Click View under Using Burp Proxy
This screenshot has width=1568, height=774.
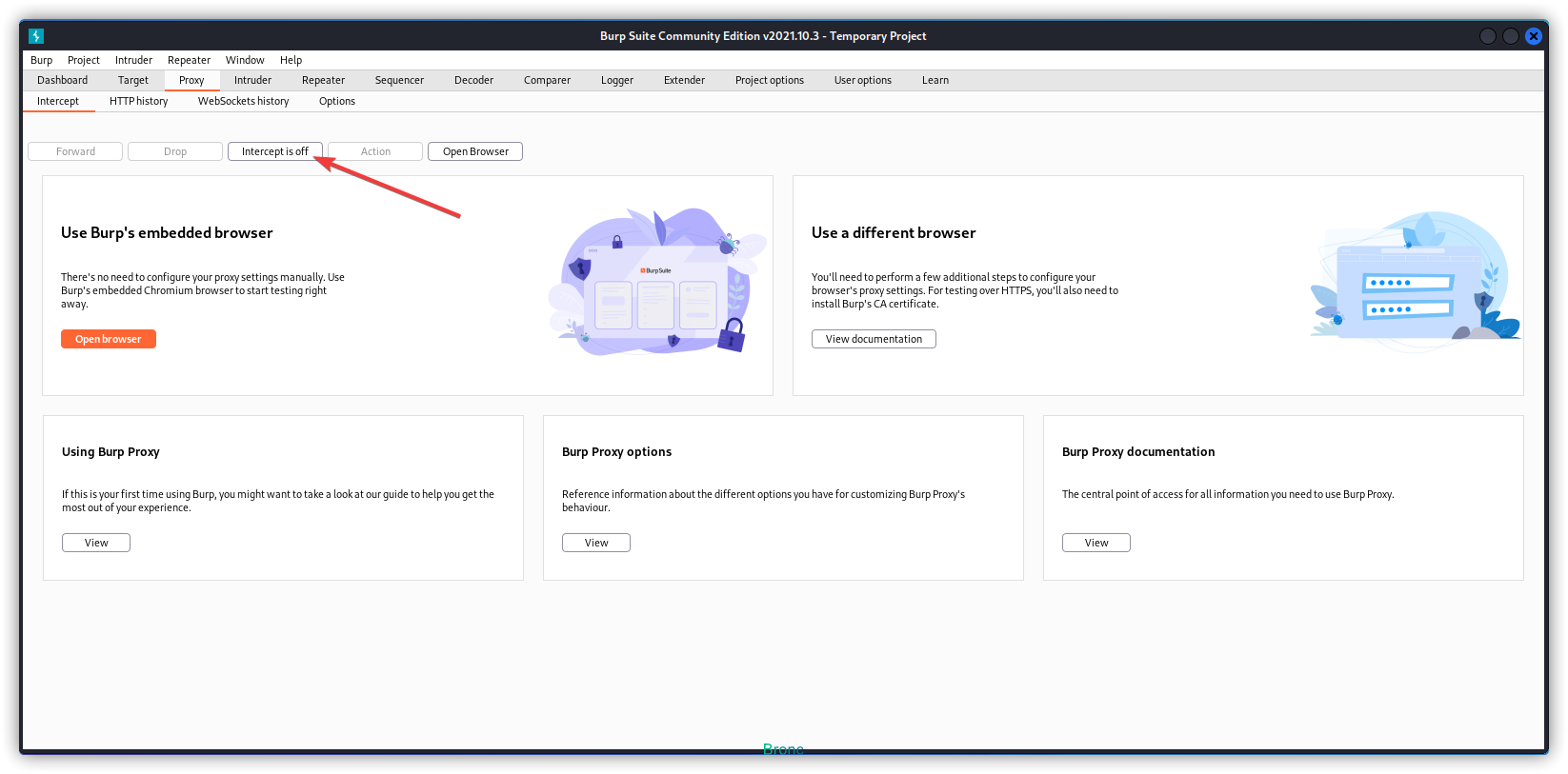point(96,543)
